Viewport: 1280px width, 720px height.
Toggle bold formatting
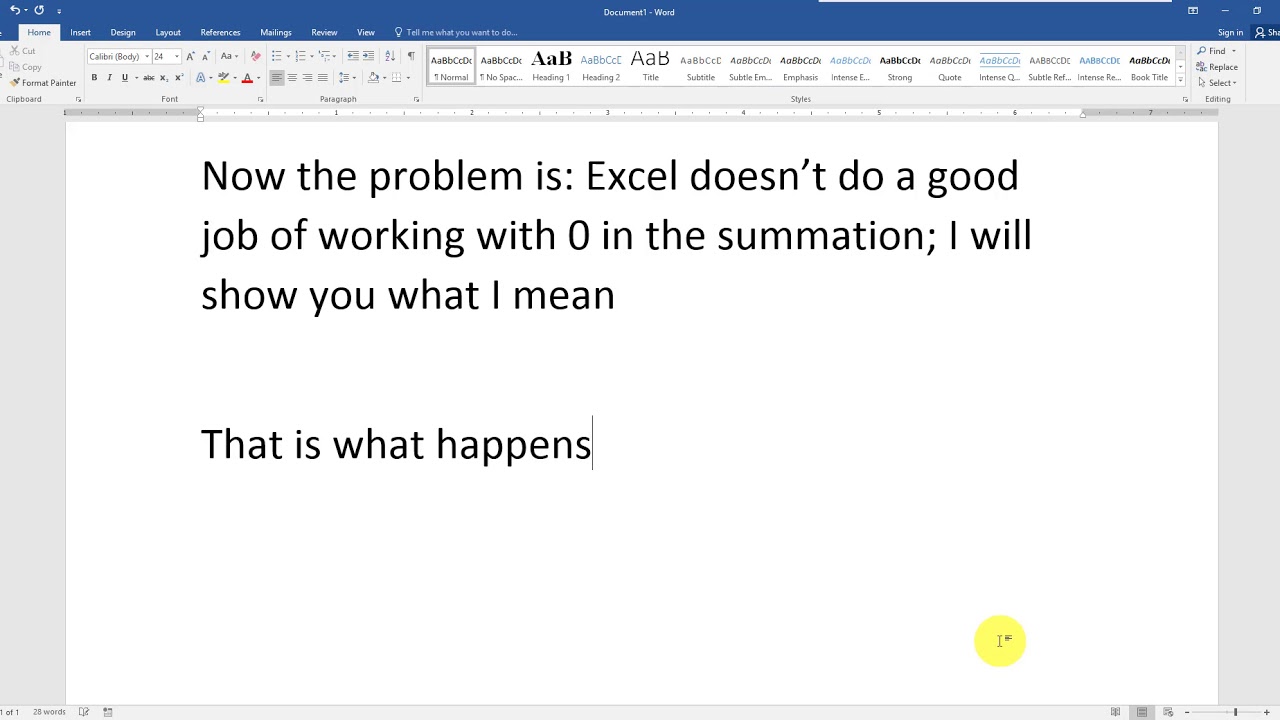(x=94, y=78)
